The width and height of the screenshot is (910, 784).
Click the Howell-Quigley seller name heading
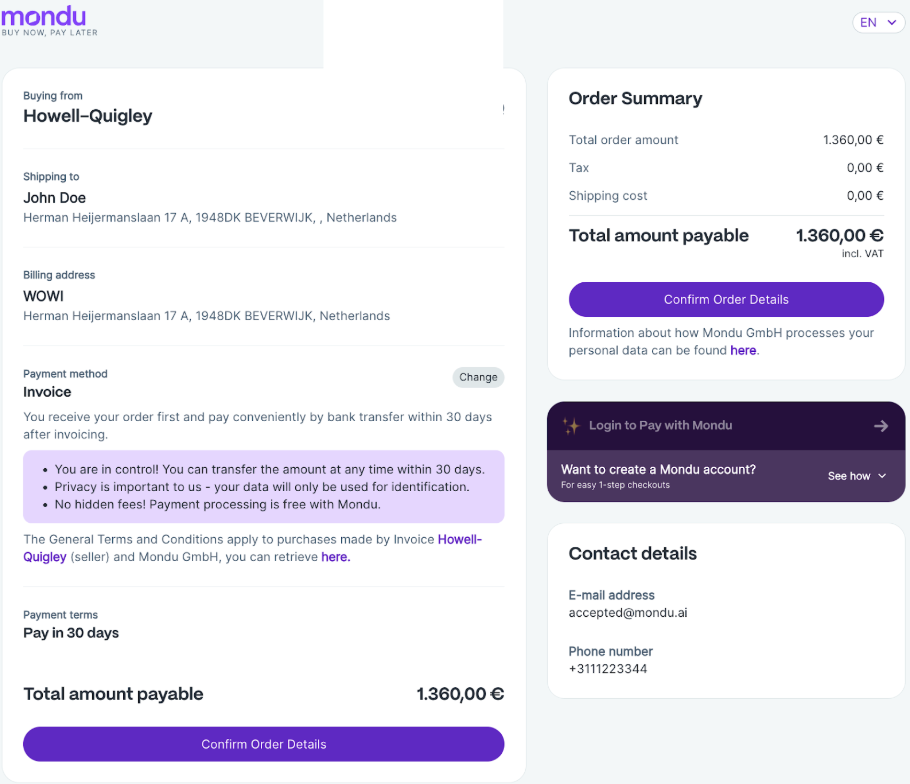pos(88,116)
